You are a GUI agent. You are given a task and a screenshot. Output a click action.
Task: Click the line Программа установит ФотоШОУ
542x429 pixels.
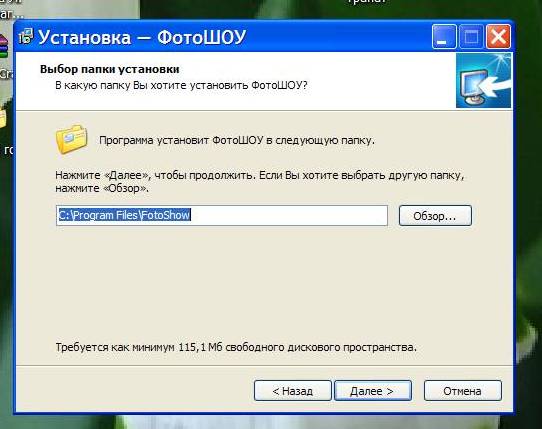(237, 140)
